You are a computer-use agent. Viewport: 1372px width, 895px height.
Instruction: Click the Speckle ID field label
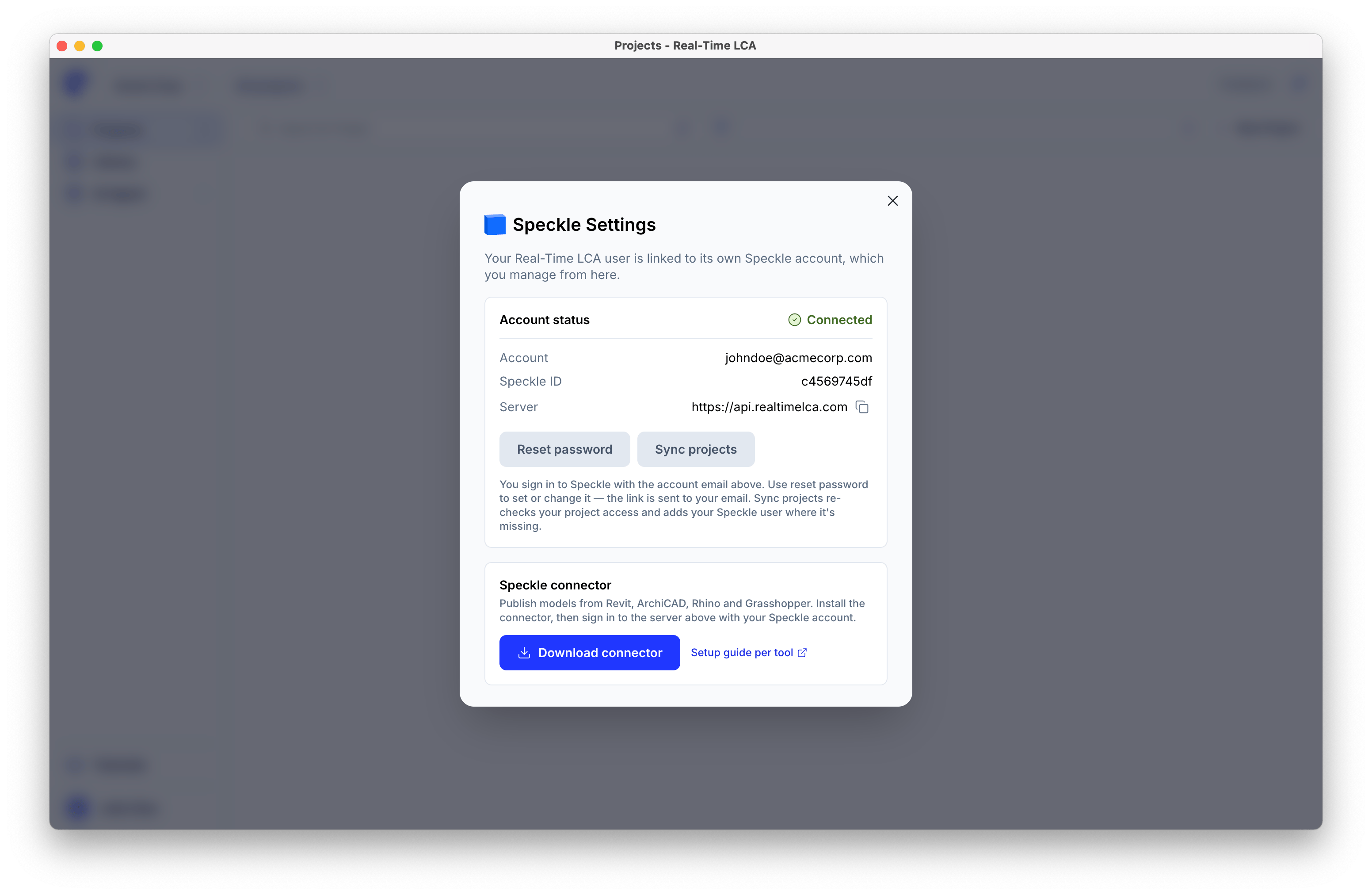(530, 382)
